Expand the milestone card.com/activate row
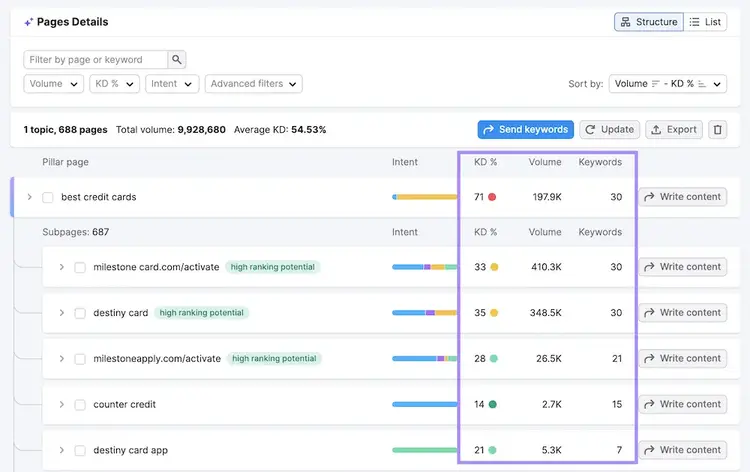The width and height of the screenshot is (750, 472). pyautogui.click(x=62, y=267)
